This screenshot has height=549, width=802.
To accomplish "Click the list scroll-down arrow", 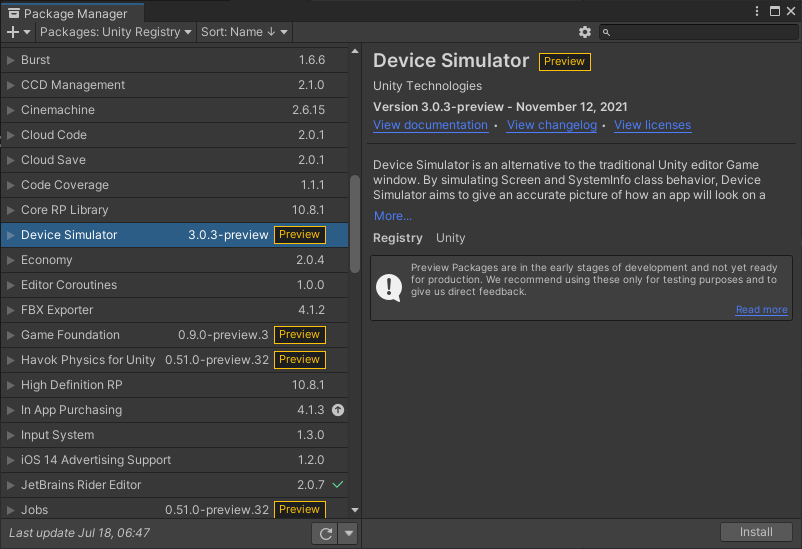I will point(355,510).
